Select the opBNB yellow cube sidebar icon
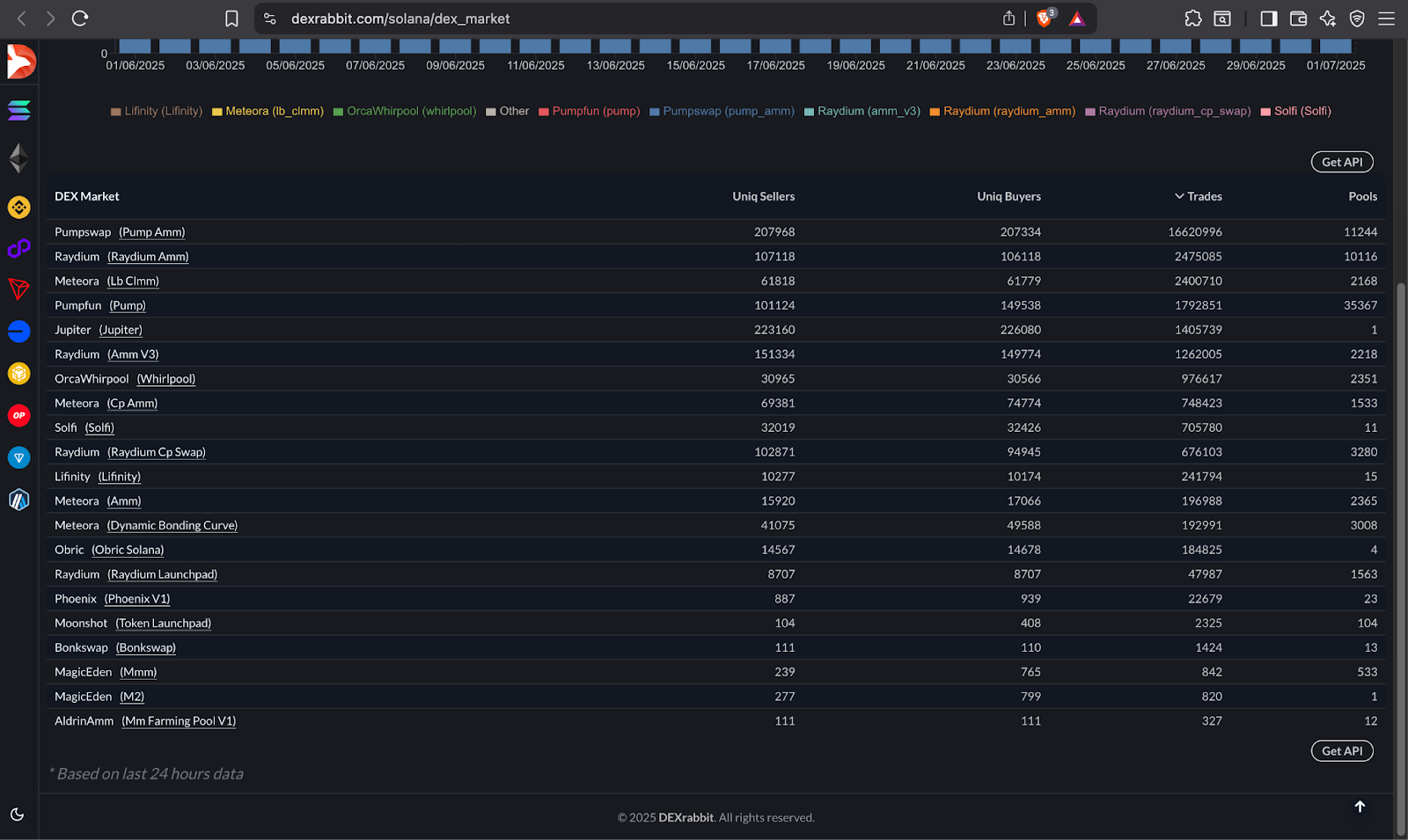 click(18, 374)
